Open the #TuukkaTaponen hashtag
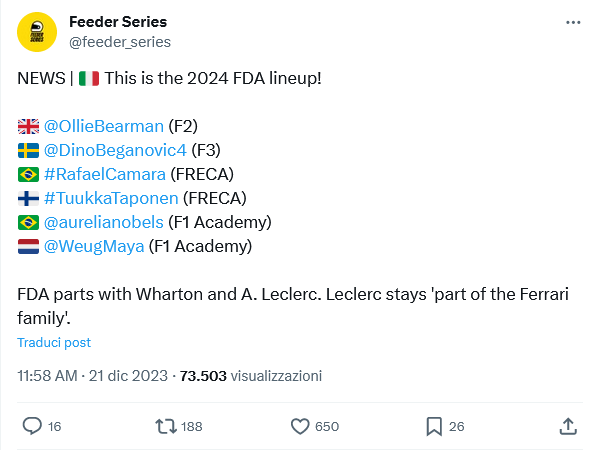This screenshot has width=598, height=450. pos(111,198)
